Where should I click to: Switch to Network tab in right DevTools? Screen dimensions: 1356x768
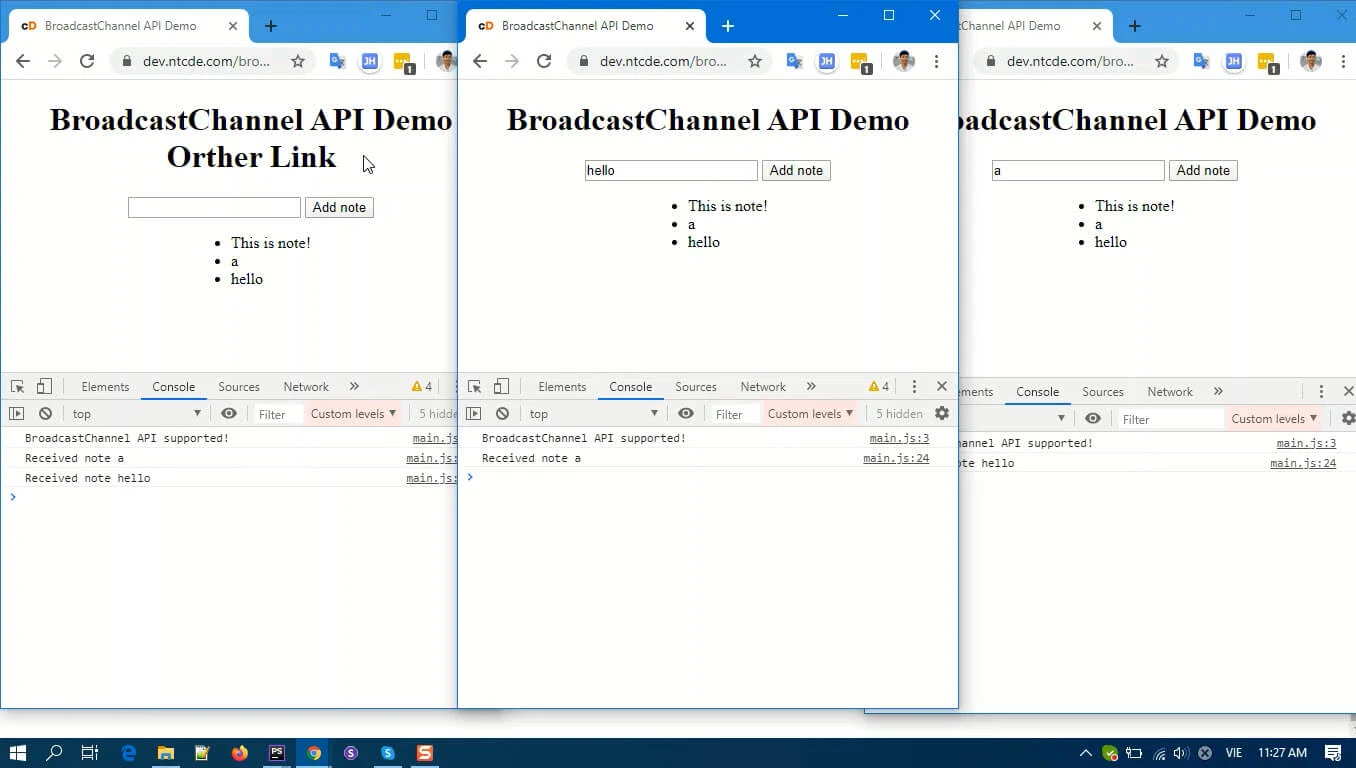coord(1170,392)
